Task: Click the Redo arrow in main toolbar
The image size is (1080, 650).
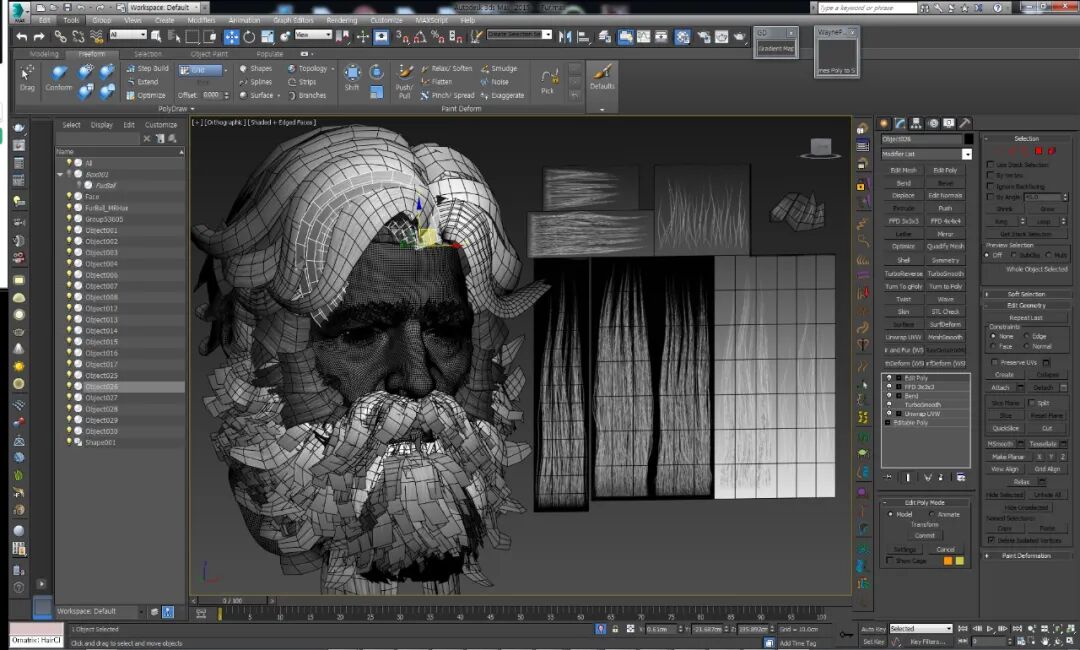Action: coord(39,36)
